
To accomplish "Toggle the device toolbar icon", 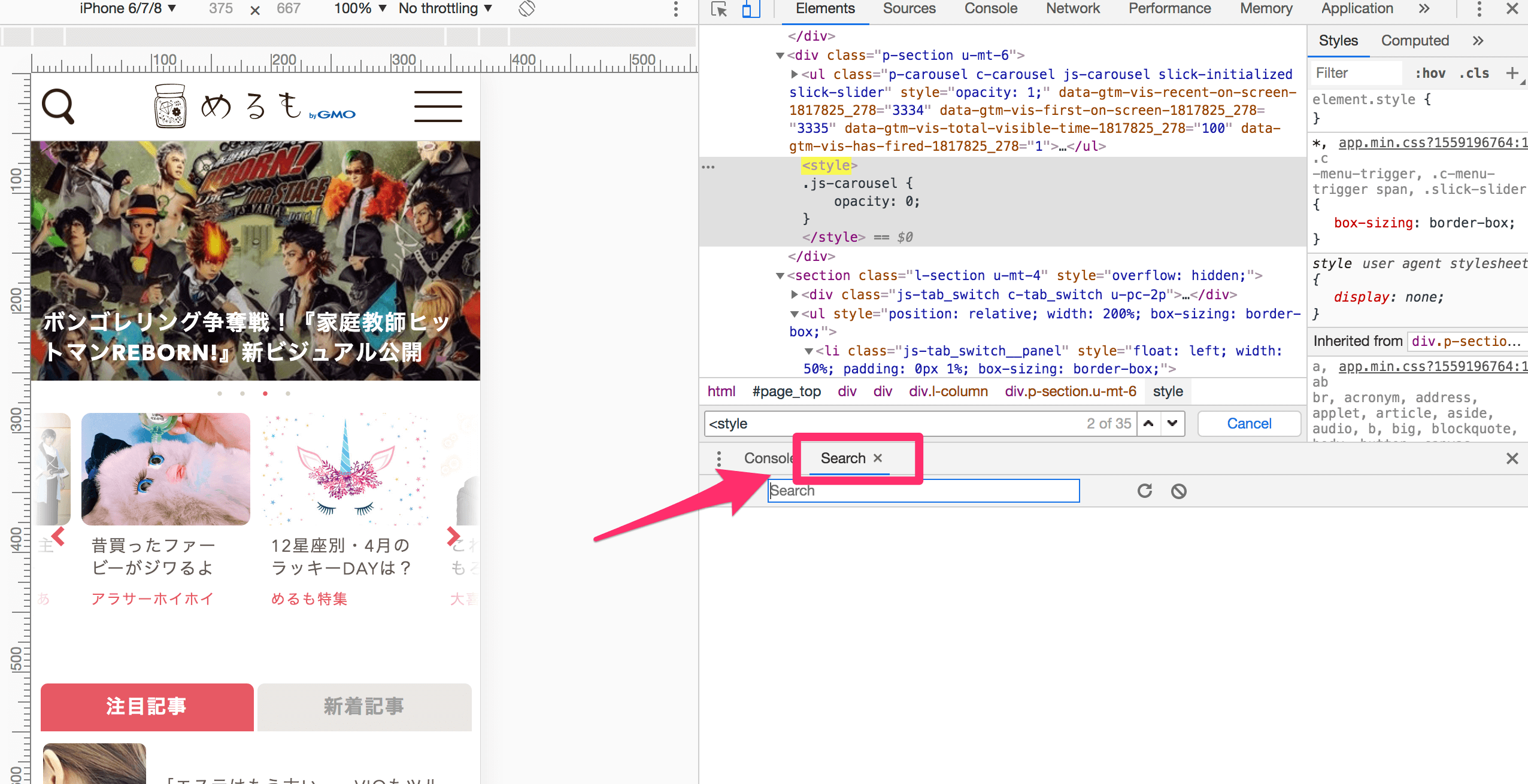I will point(750,10).
